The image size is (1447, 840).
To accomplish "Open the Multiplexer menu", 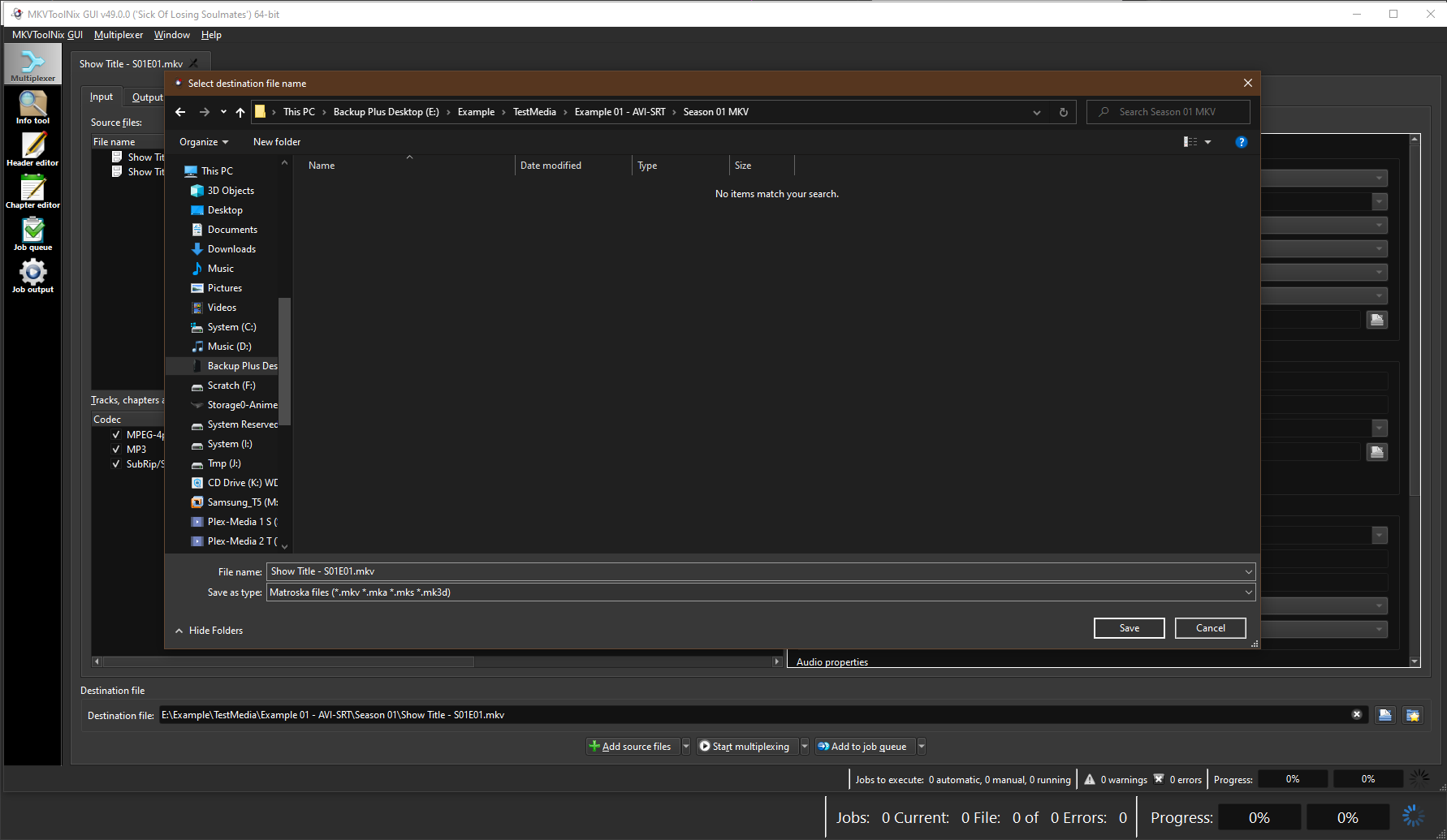I will [119, 34].
